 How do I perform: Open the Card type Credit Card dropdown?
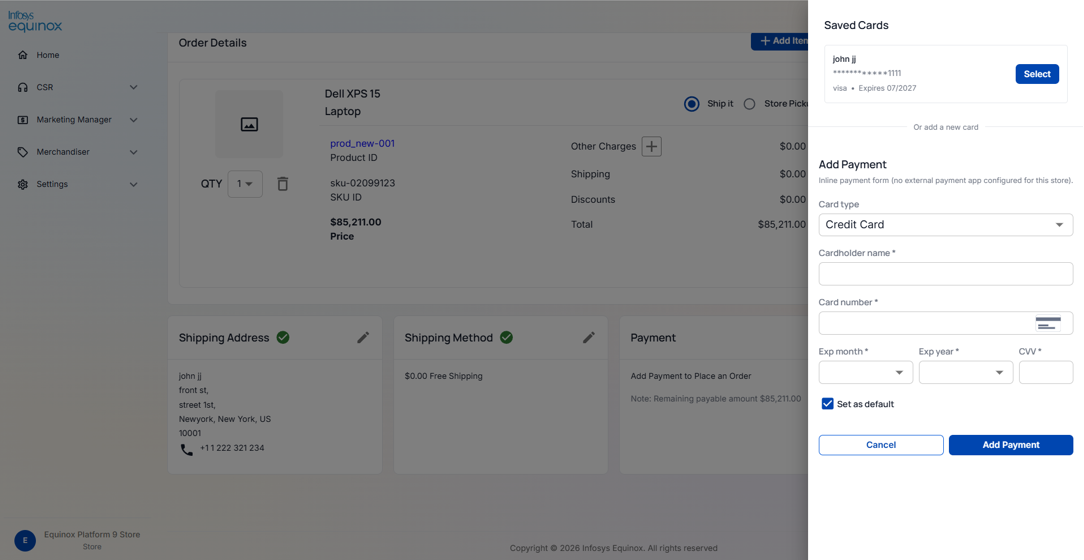click(x=946, y=225)
